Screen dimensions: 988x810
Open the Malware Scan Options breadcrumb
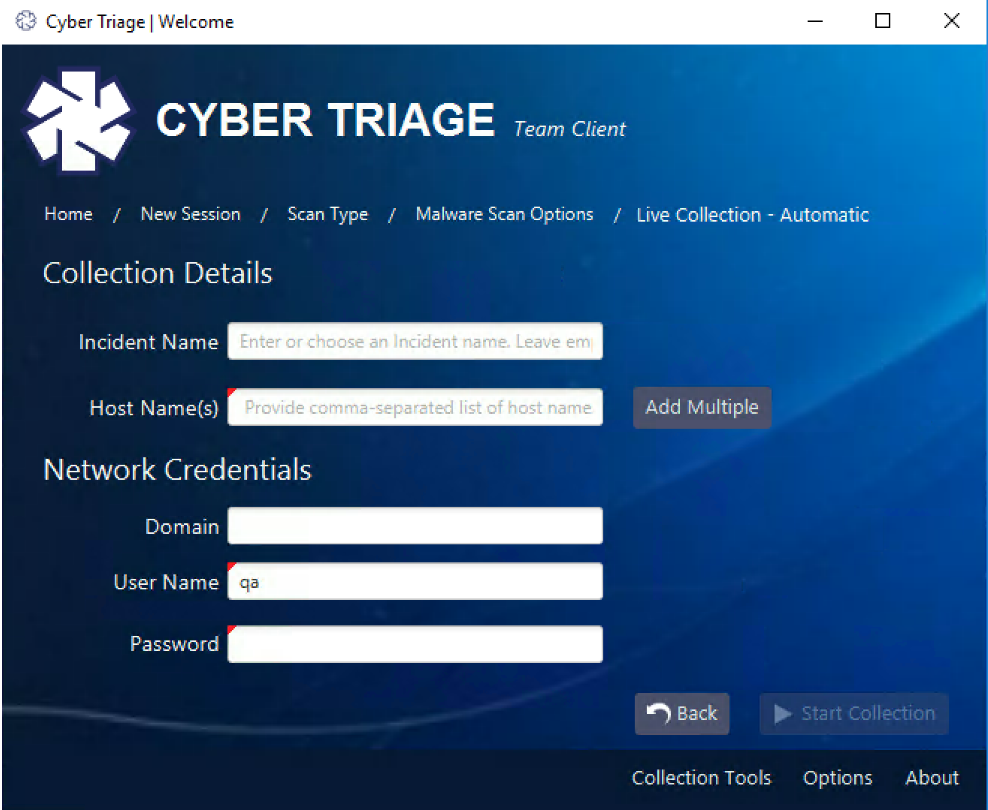[x=504, y=214]
